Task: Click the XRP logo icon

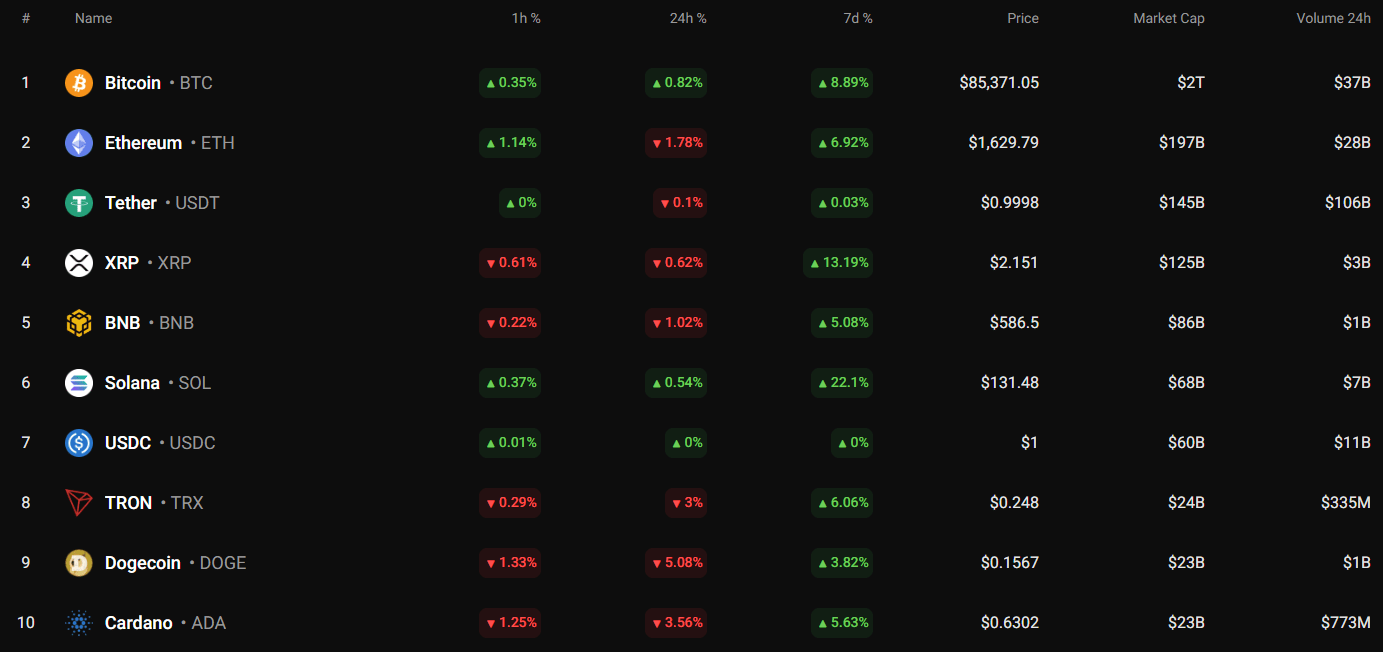Action: (79, 263)
